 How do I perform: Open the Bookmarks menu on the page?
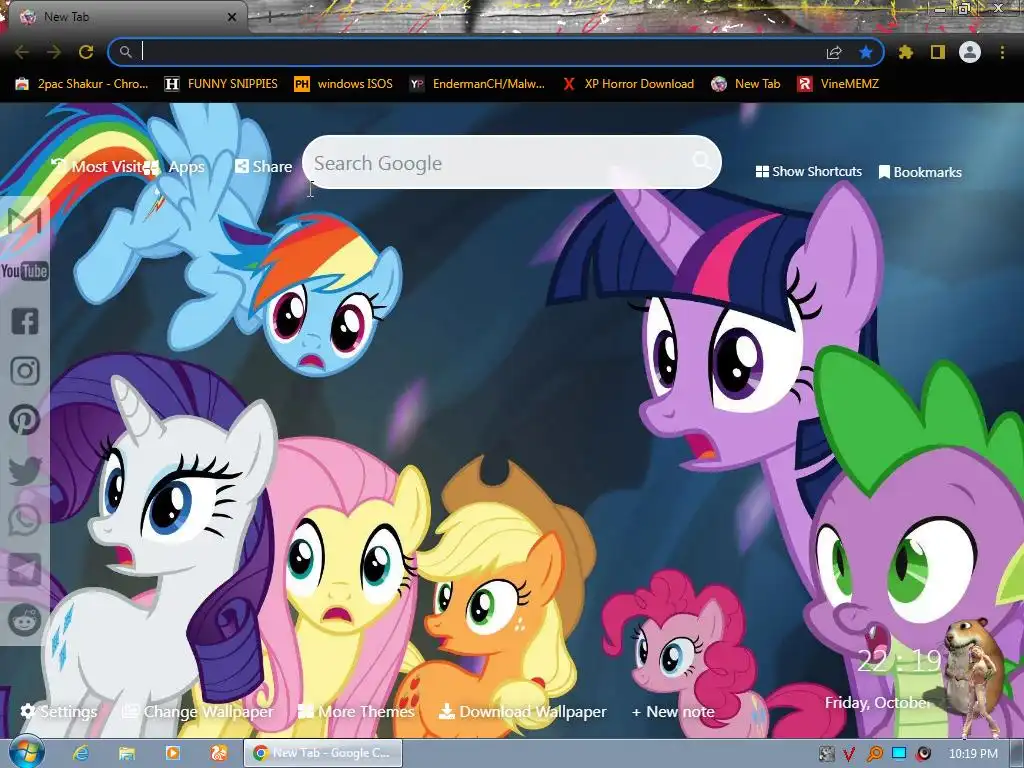click(x=920, y=172)
